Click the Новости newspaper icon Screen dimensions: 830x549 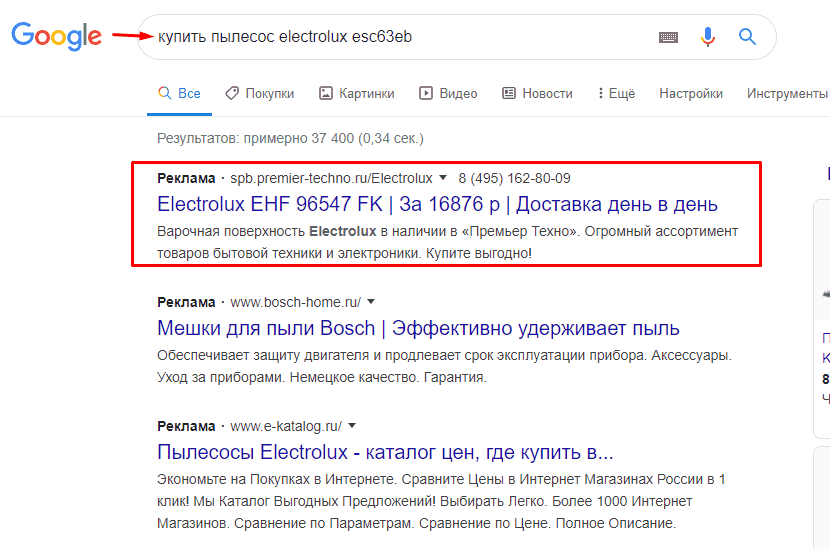coord(509,94)
